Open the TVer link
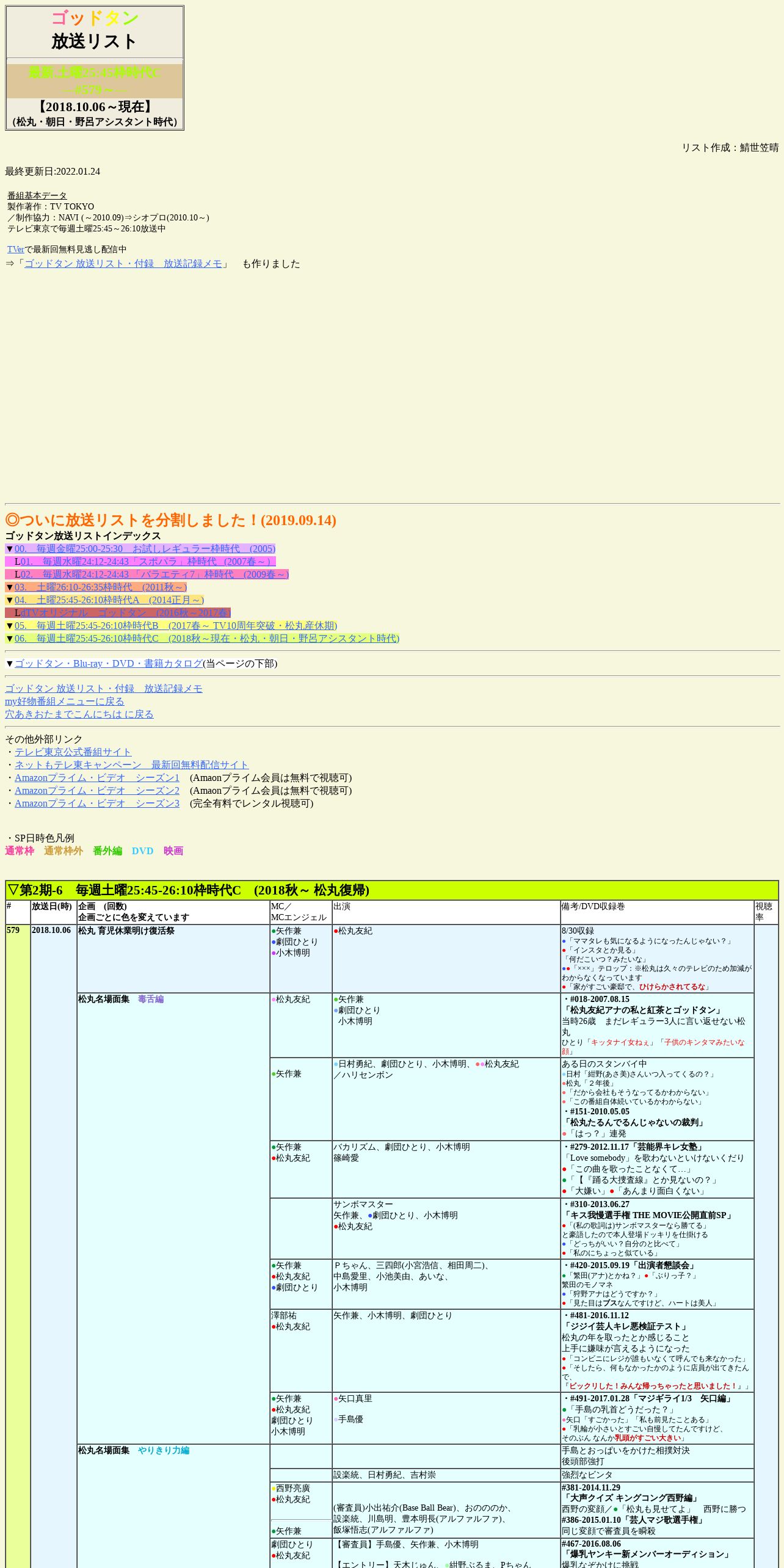 coord(15,249)
